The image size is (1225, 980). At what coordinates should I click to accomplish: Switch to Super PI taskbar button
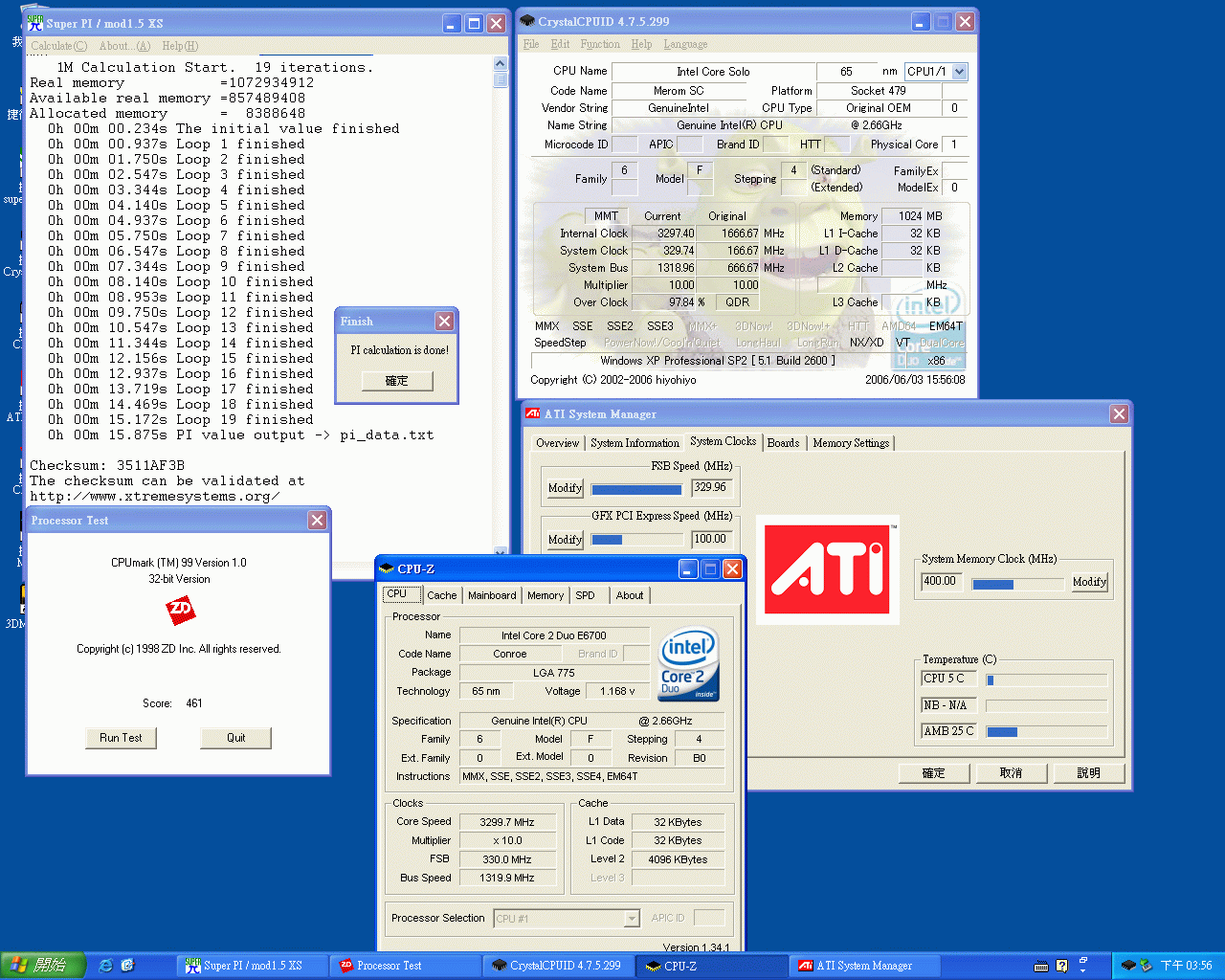pyautogui.click(x=253, y=966)
